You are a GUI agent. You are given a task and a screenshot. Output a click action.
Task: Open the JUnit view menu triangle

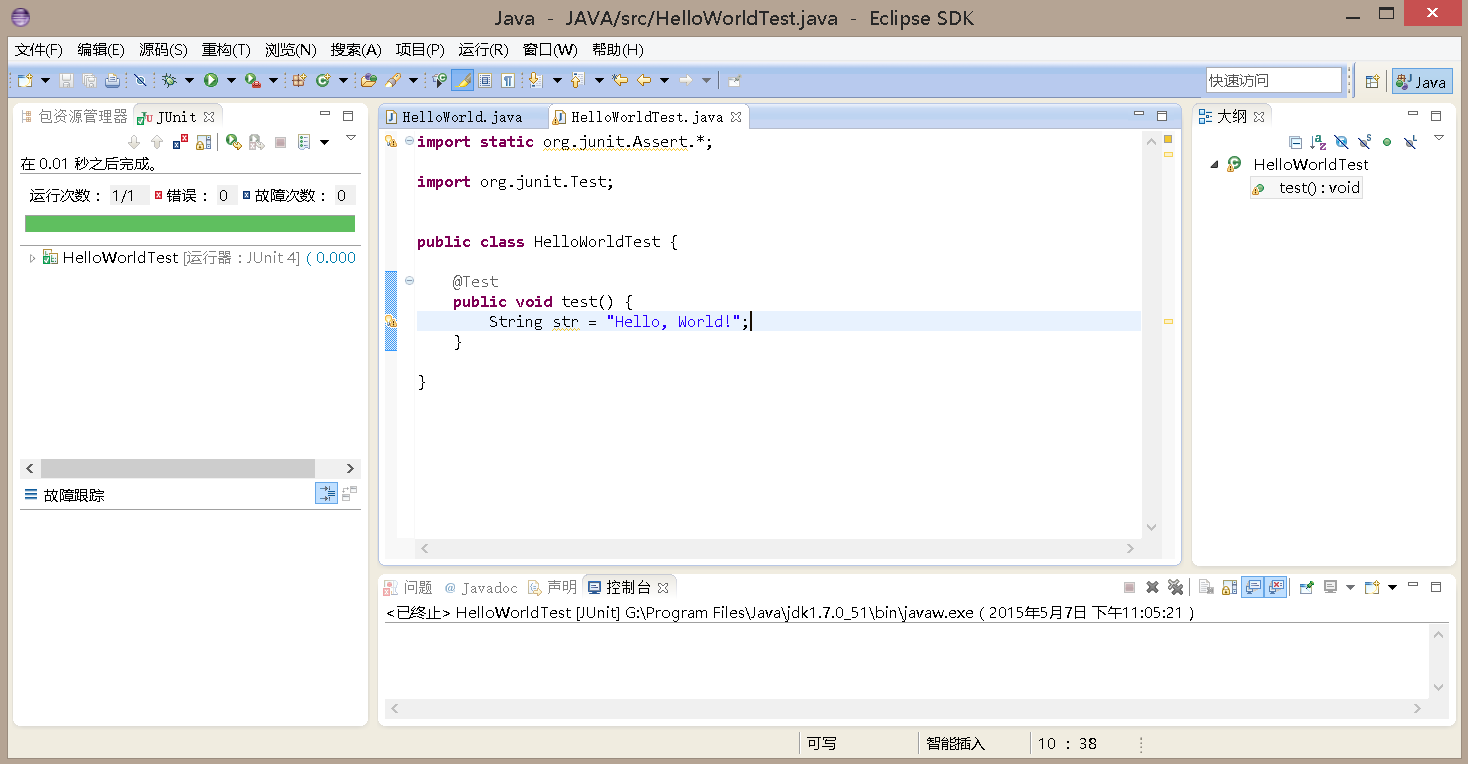[351, 138]
